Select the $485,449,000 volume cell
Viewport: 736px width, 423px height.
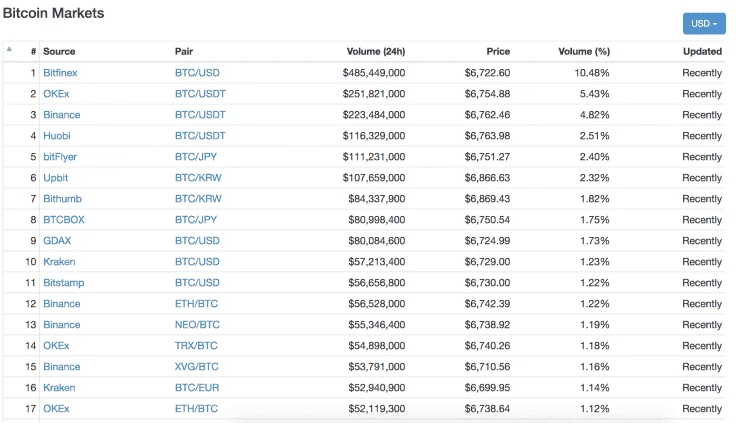point(374,73)
